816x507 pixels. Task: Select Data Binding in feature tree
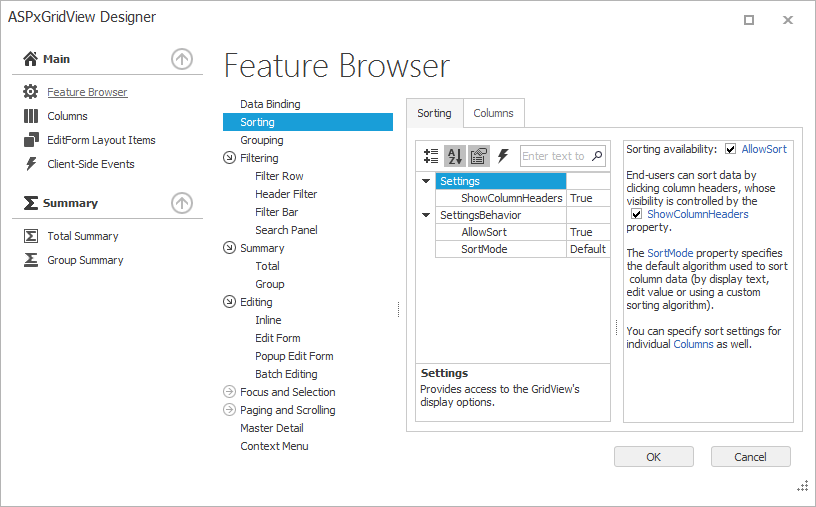click(270, 104)
